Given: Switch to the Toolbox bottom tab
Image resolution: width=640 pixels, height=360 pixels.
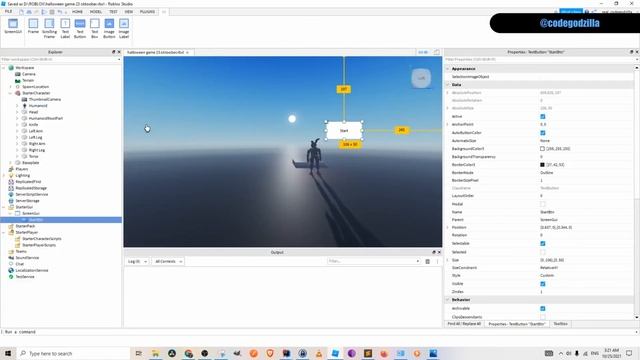Looking at the screenshot, I should pyautogui.click(x=560, y=324).
